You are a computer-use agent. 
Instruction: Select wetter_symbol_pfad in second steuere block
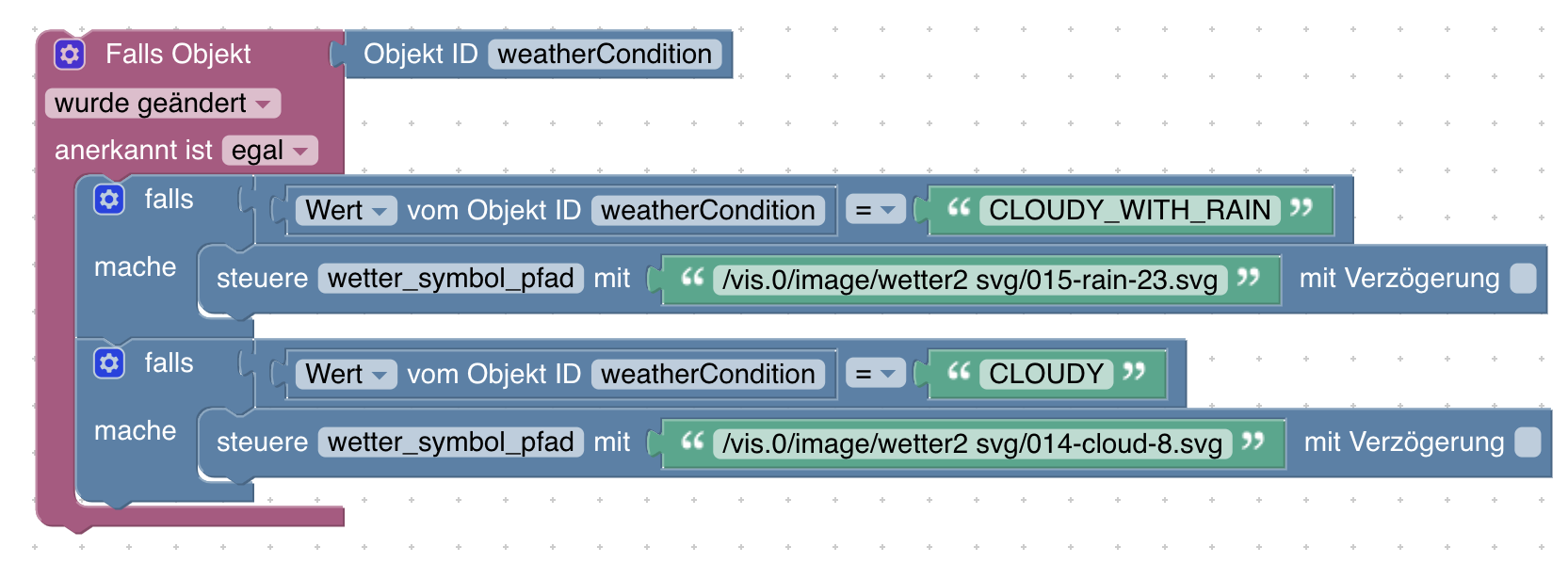pos(451,442)
